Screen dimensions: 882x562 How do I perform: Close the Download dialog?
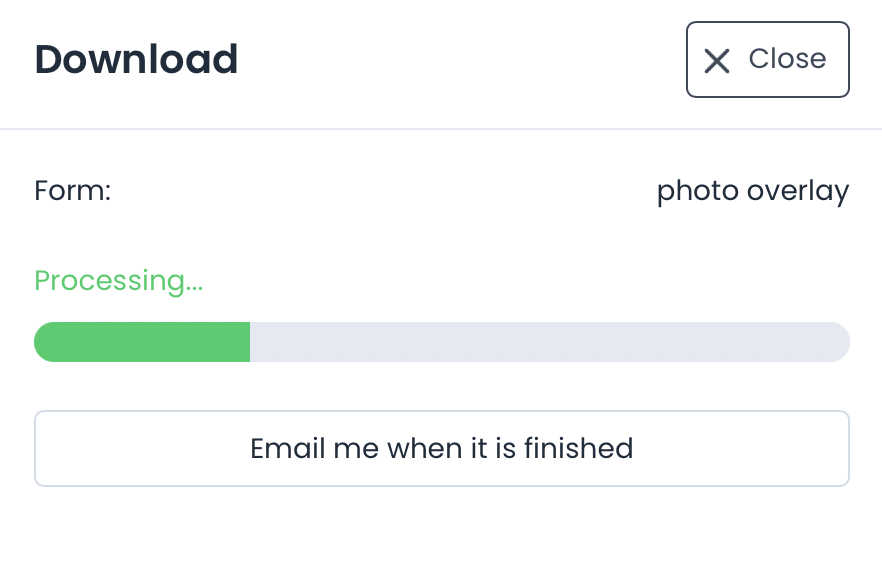click(767, 60)
